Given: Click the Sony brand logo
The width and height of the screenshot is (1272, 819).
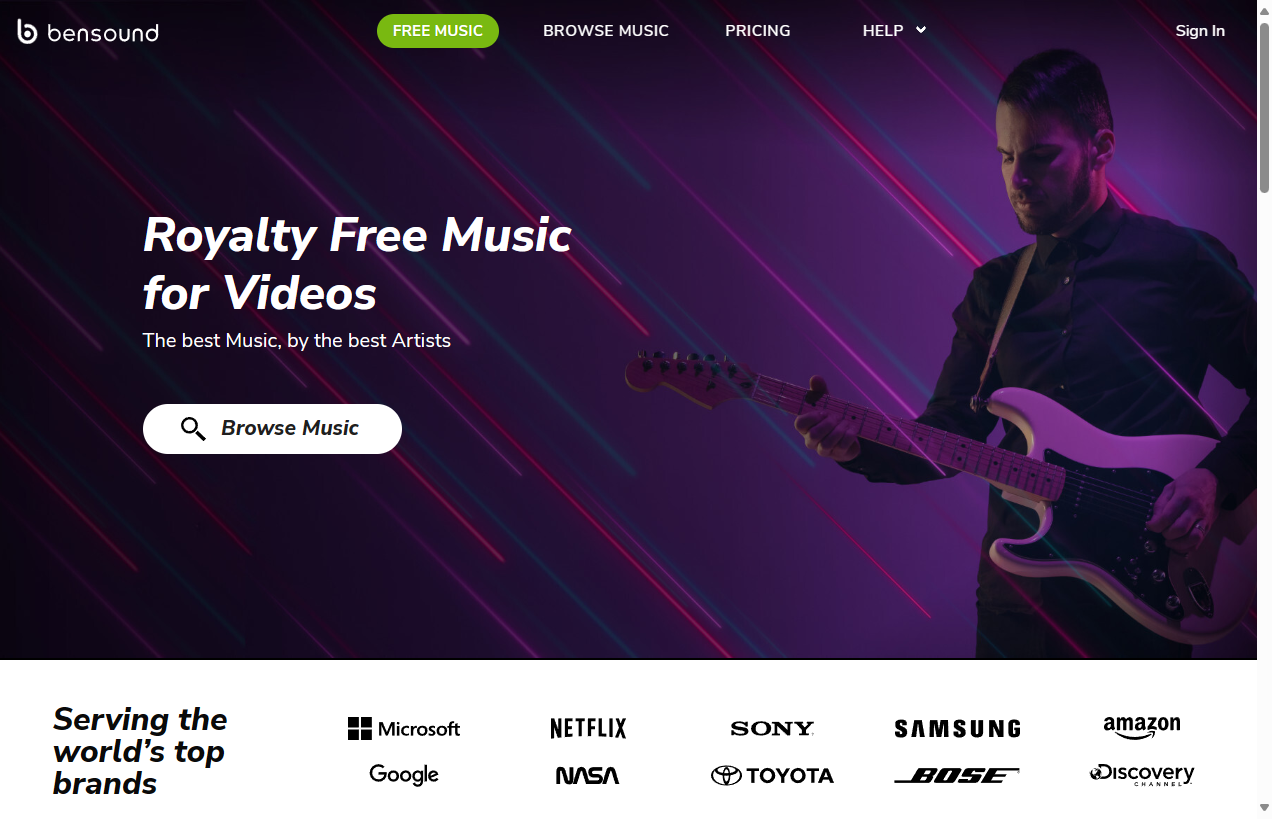Looking at the screenshot, I should click(x=772, y=729).
